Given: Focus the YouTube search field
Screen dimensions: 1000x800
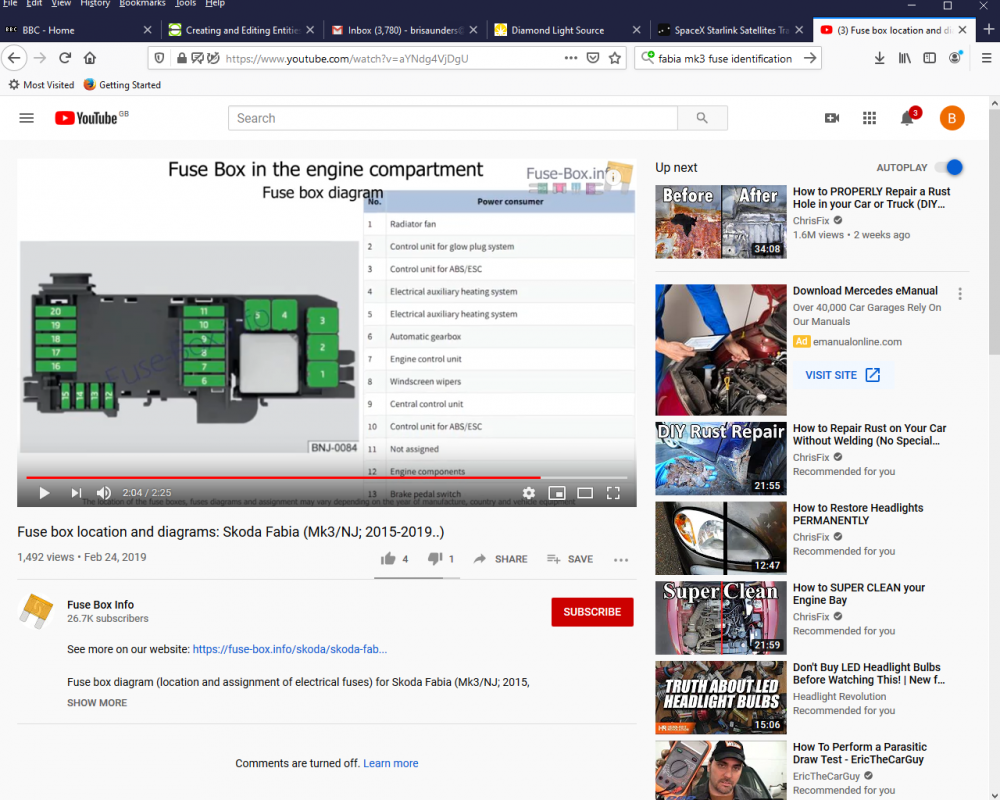Looking at the screenshot, I should pos(453,118).
